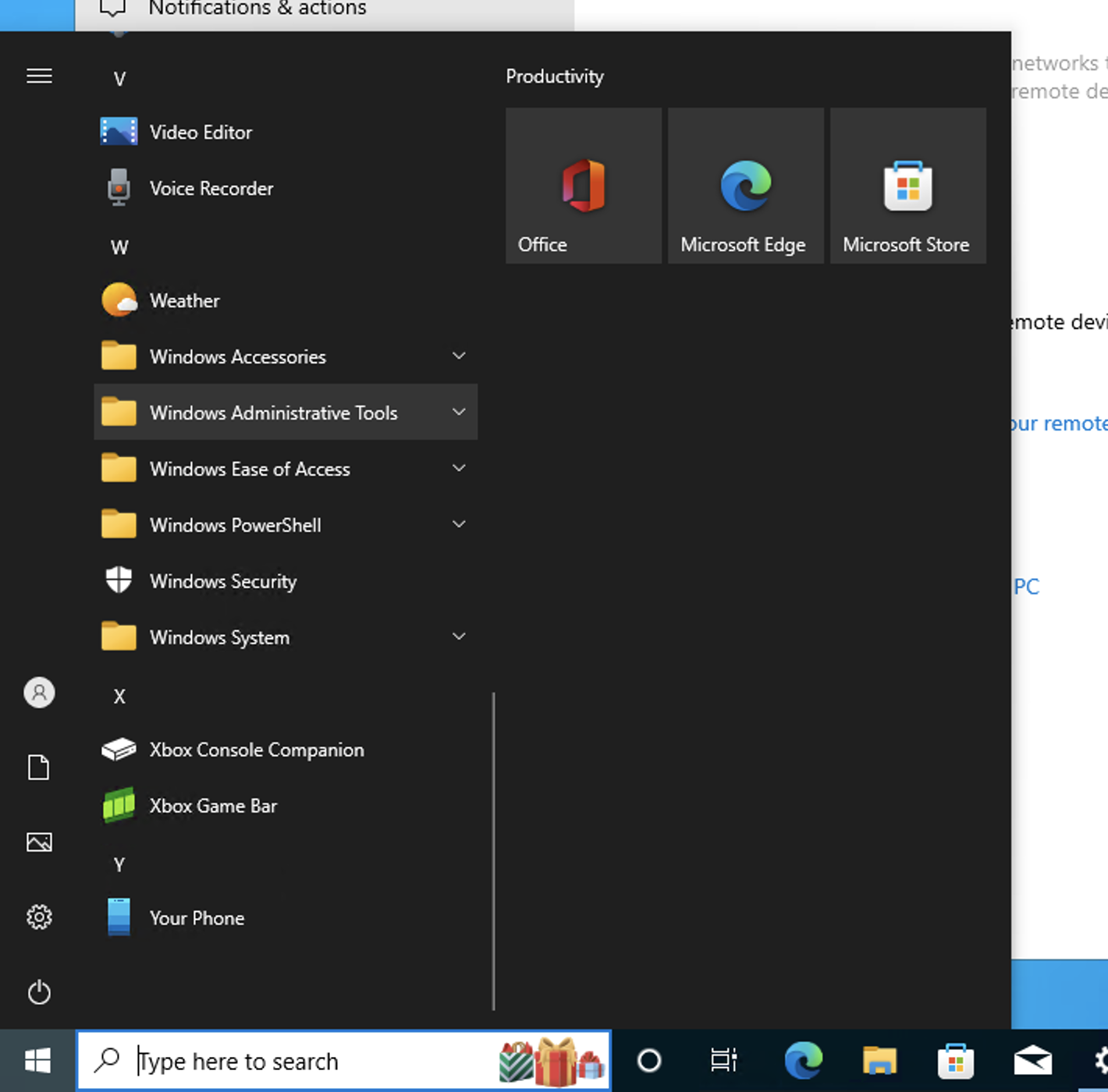Click the Y letter header
1108x1092 pixels.
[x=119, y=865]
